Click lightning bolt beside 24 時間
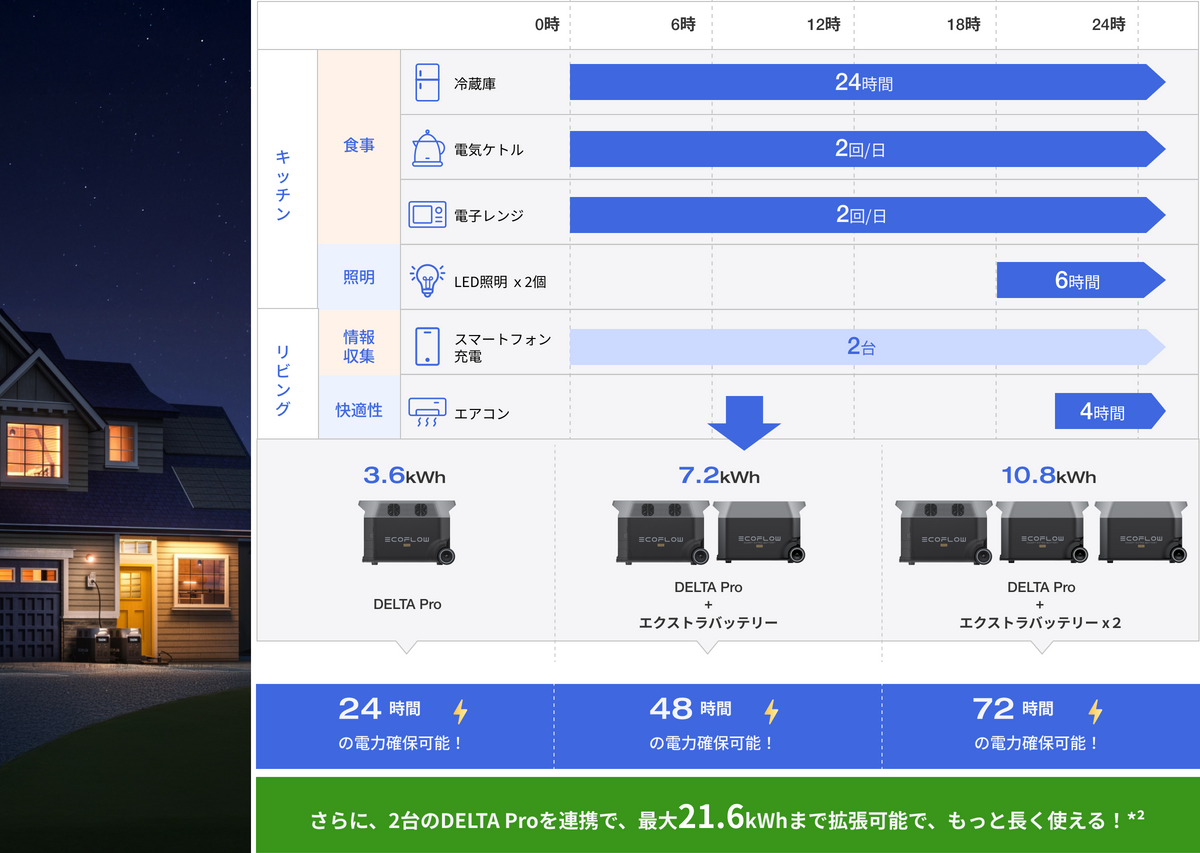Viewport: 1200px width, 853px height. coord(460,711)
